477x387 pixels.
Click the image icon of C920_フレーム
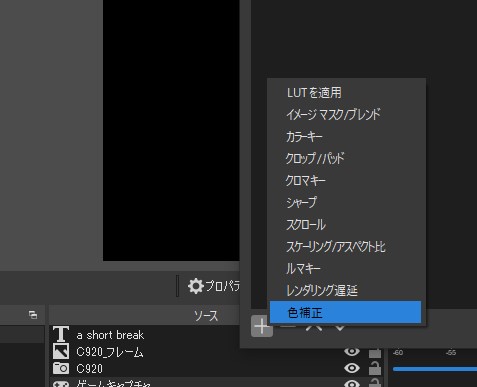(61, 351)
